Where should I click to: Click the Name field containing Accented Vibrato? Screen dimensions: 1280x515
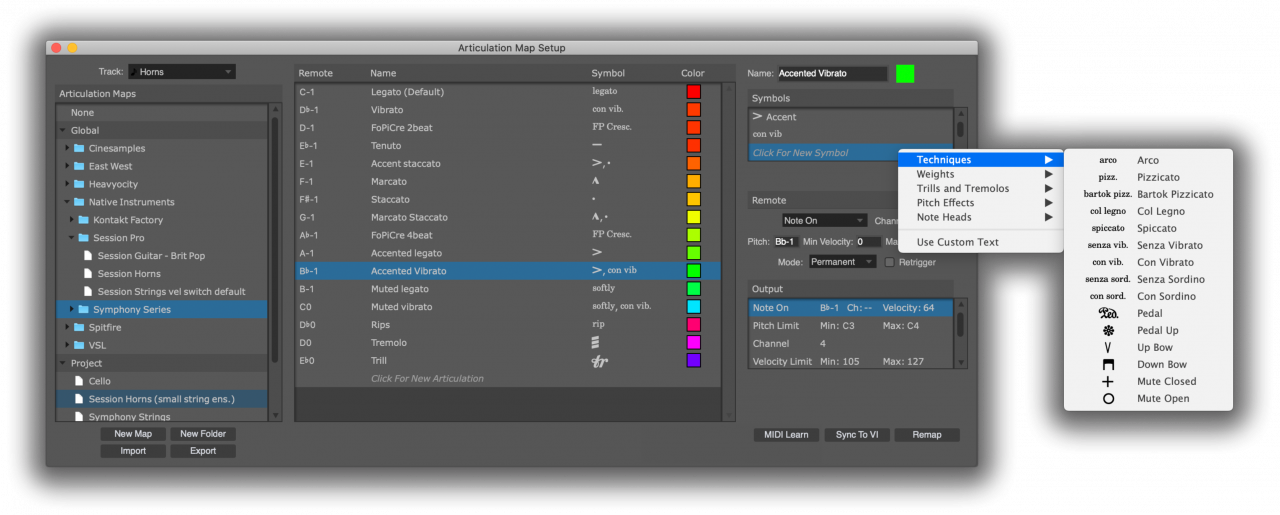pyautogui.click(x=831, y=73)
